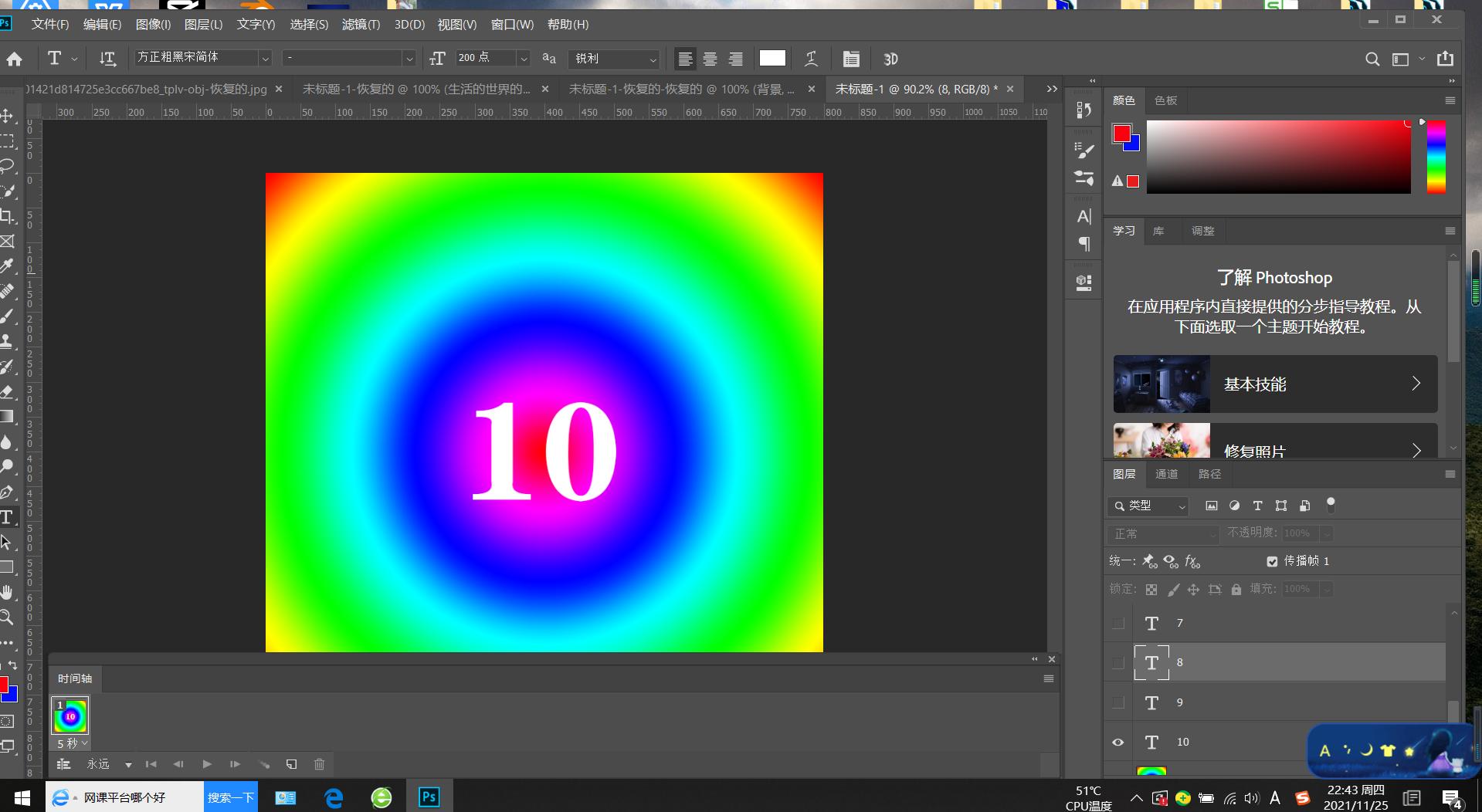This screenshot has width=1482, height=812.
Task: Uncheck the 传播帧 1 checkbox
Action: [1272, 561]
